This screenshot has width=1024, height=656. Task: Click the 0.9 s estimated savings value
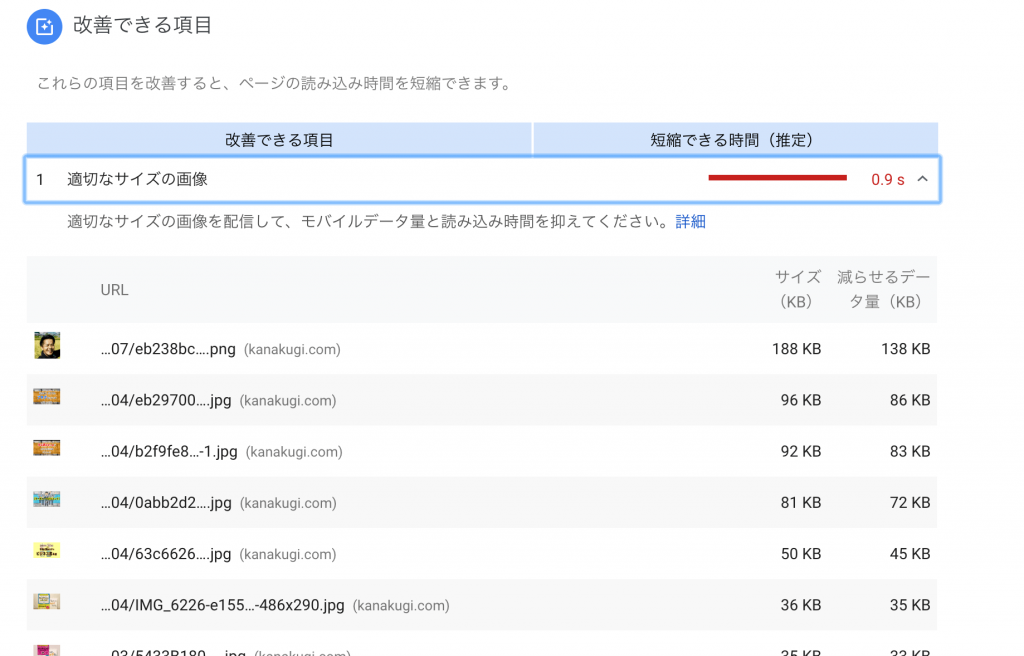[x=888, y=180]
